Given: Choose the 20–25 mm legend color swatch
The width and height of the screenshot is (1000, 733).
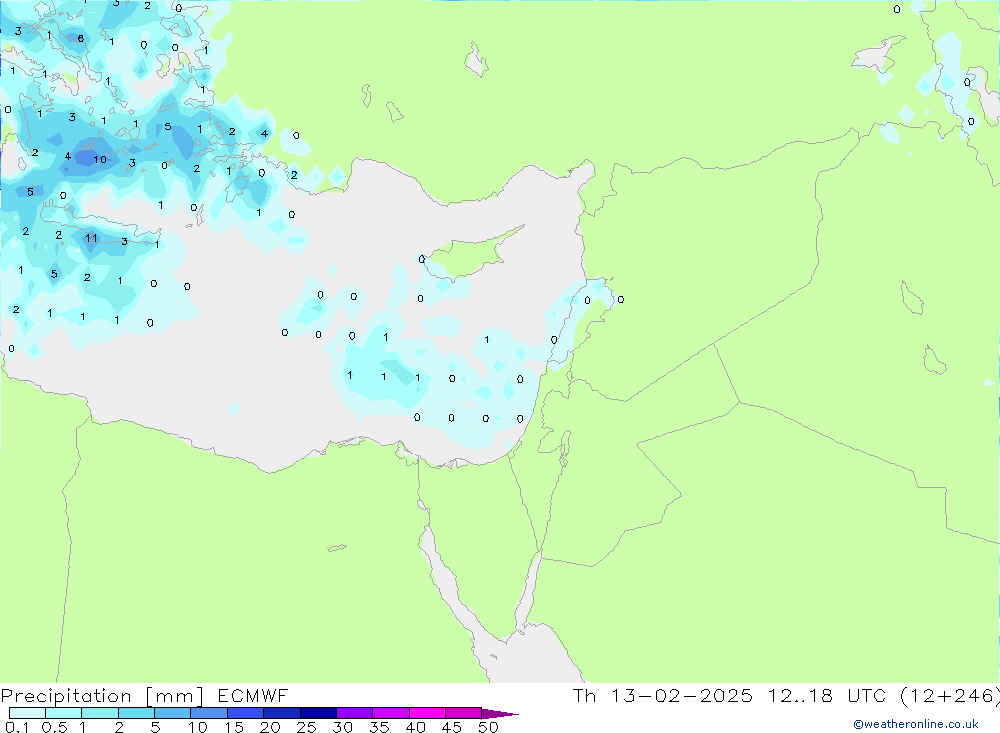Looking at the screenshot, I should point(281,713).
